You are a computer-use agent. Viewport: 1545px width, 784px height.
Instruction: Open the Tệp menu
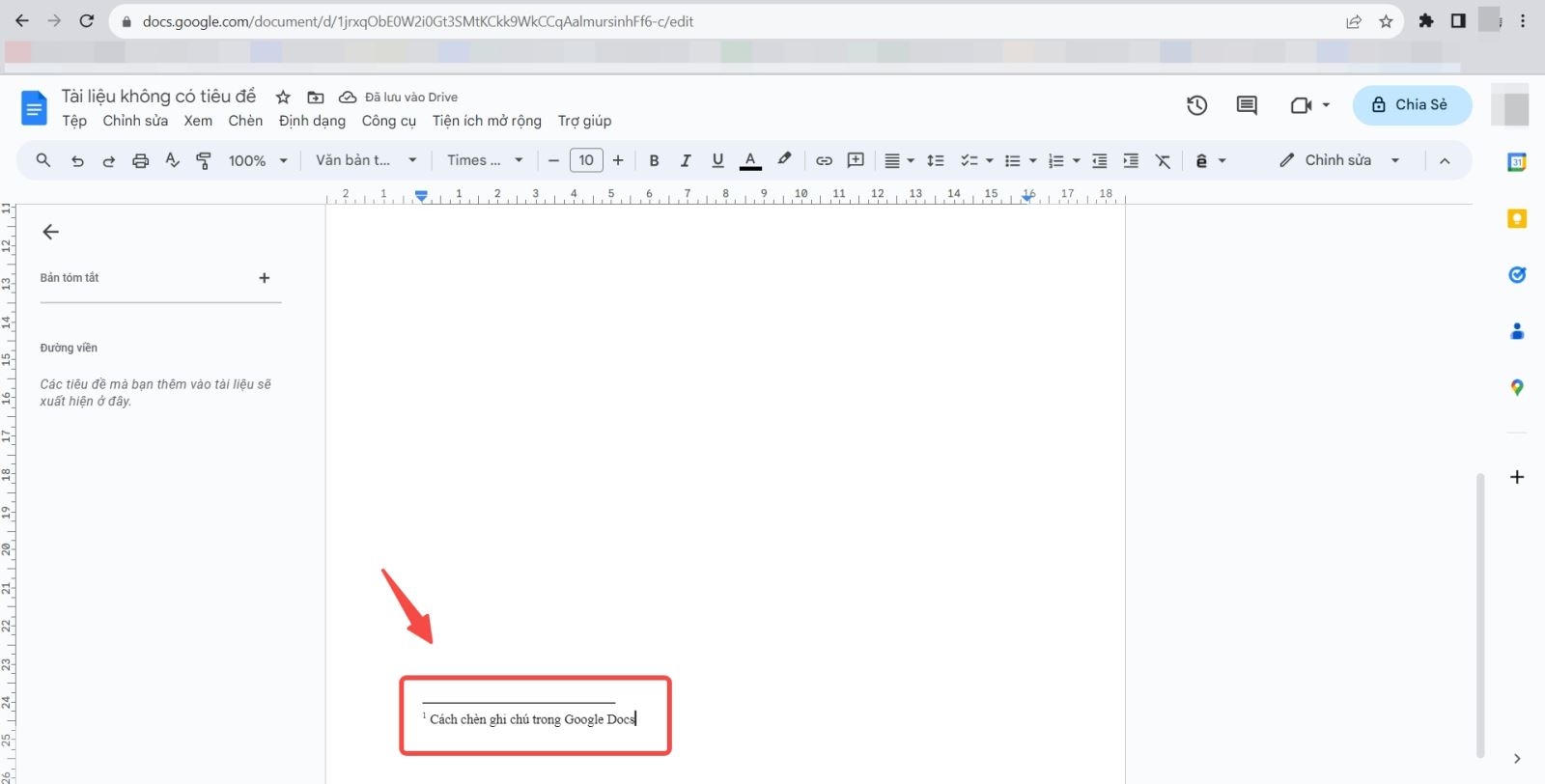[74, 121]
